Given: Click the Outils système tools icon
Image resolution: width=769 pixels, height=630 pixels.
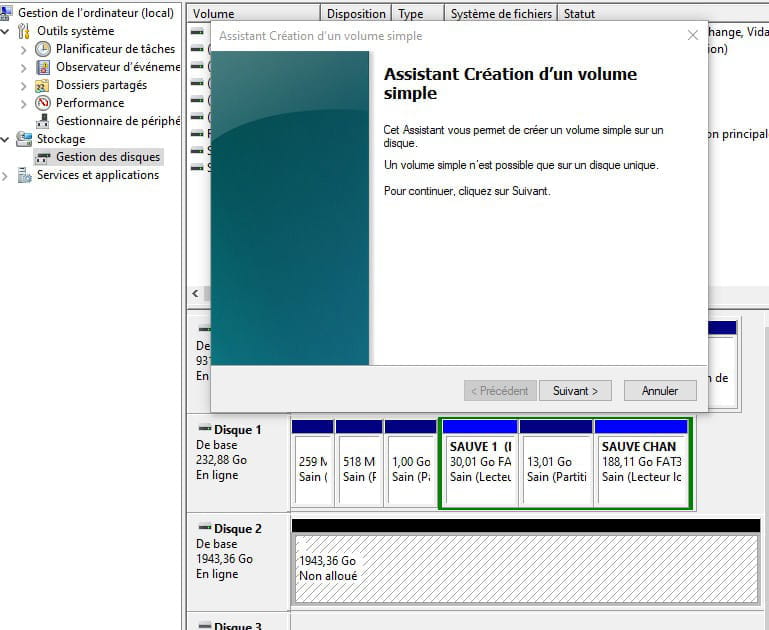Looking at the screenshot, I should click(x=24, y=31).
